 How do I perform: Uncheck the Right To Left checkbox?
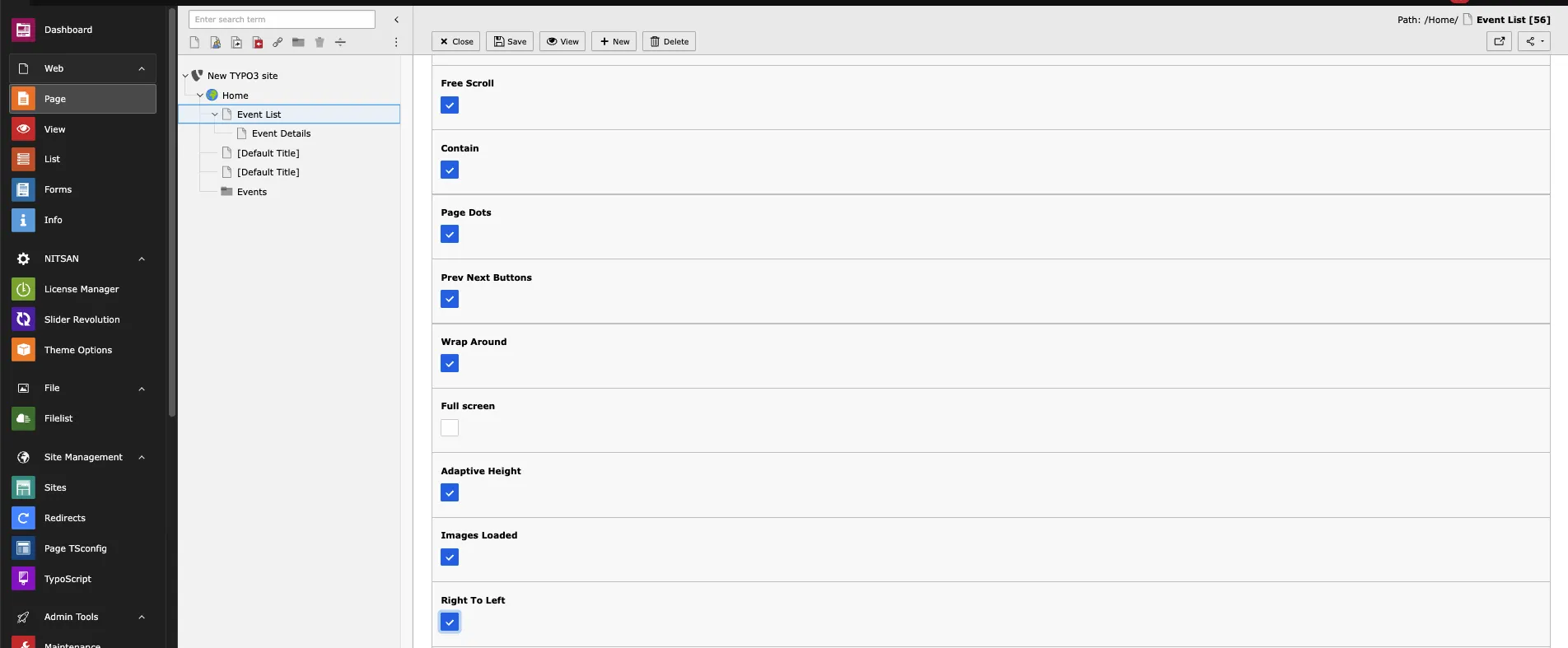[450, 622]
